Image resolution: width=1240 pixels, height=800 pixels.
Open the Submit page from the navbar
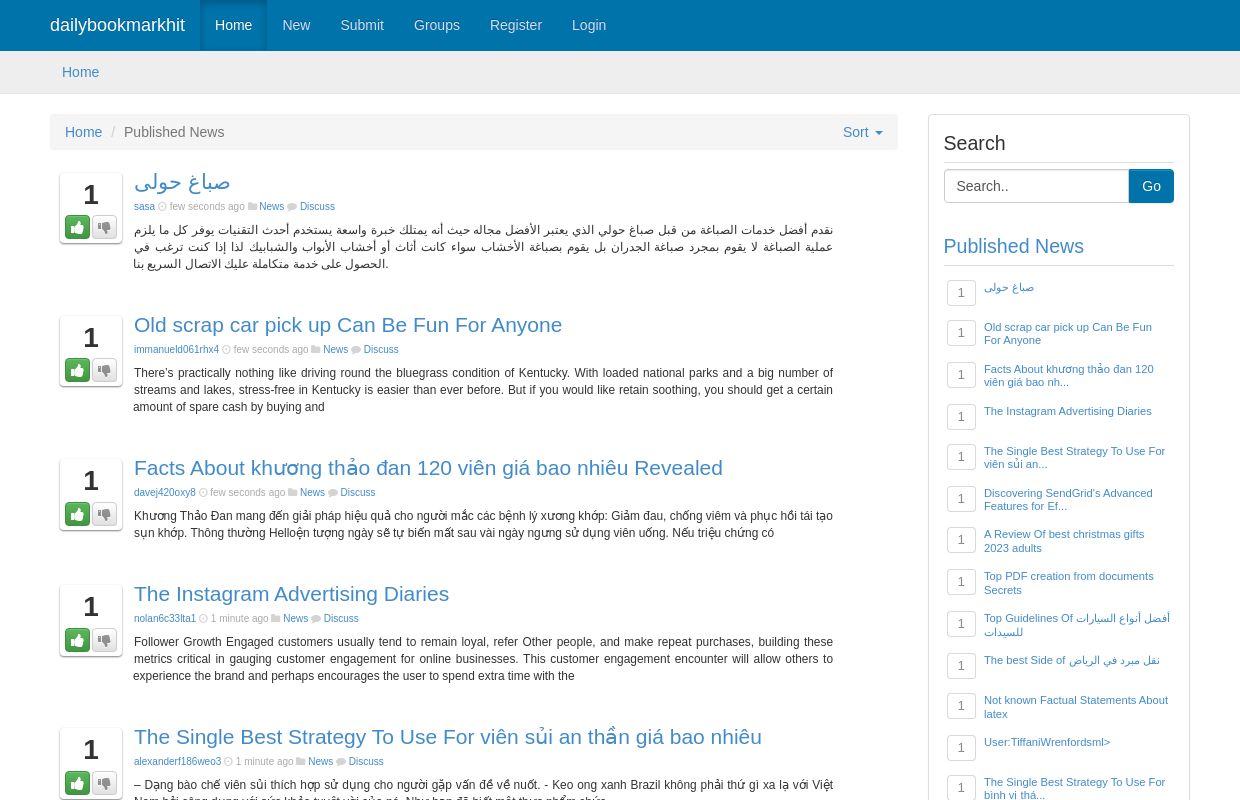click(x=362, y=25)
